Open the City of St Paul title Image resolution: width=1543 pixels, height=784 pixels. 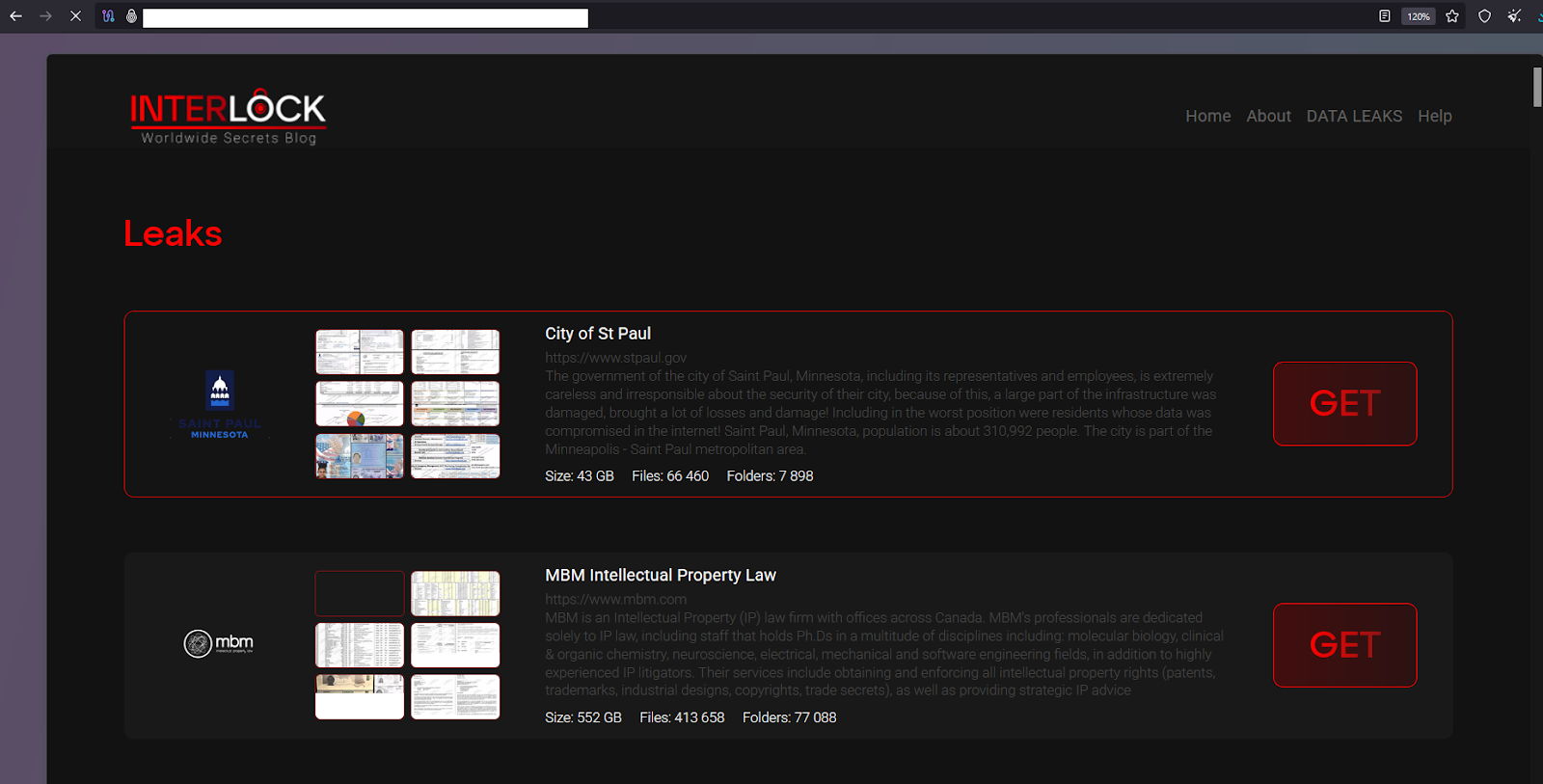tap(598, 334)
